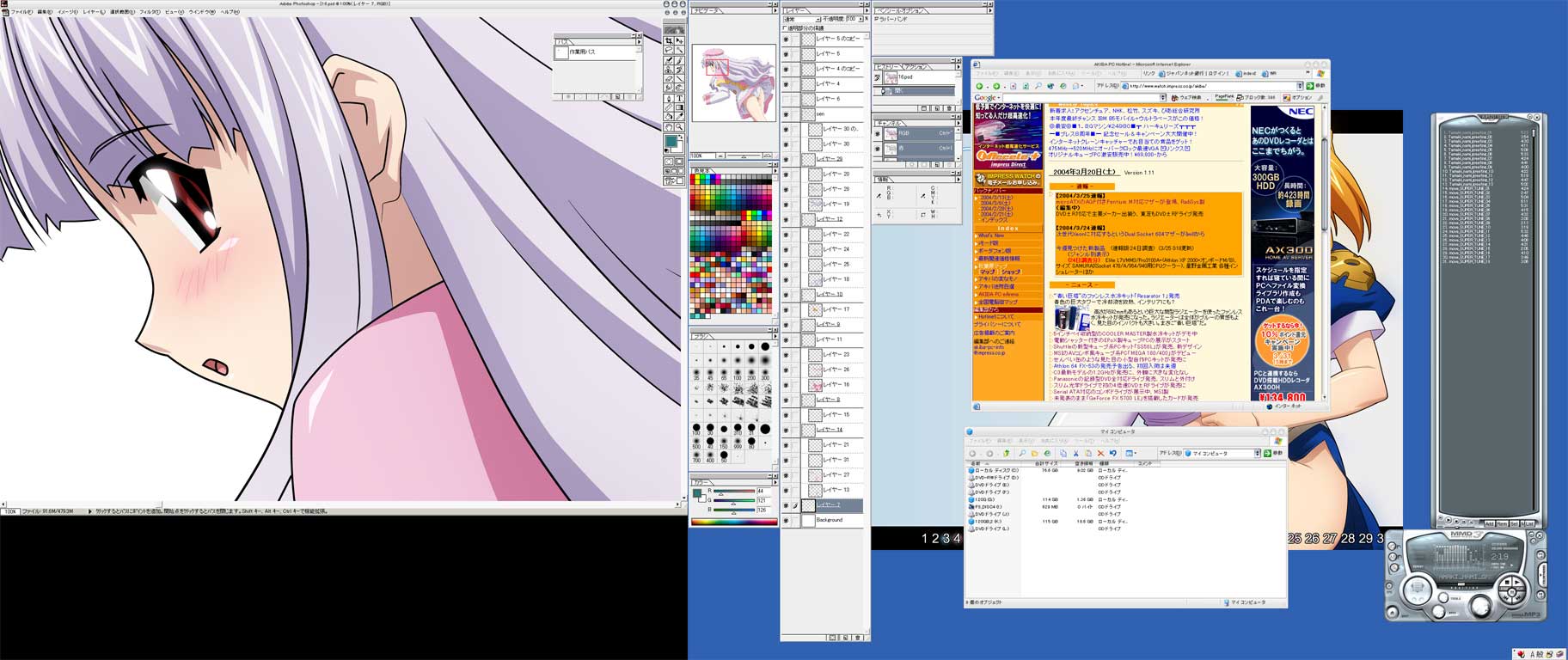1568x660 pixels.
Task: Select the Lasso tool
Action: coord(669,49)
